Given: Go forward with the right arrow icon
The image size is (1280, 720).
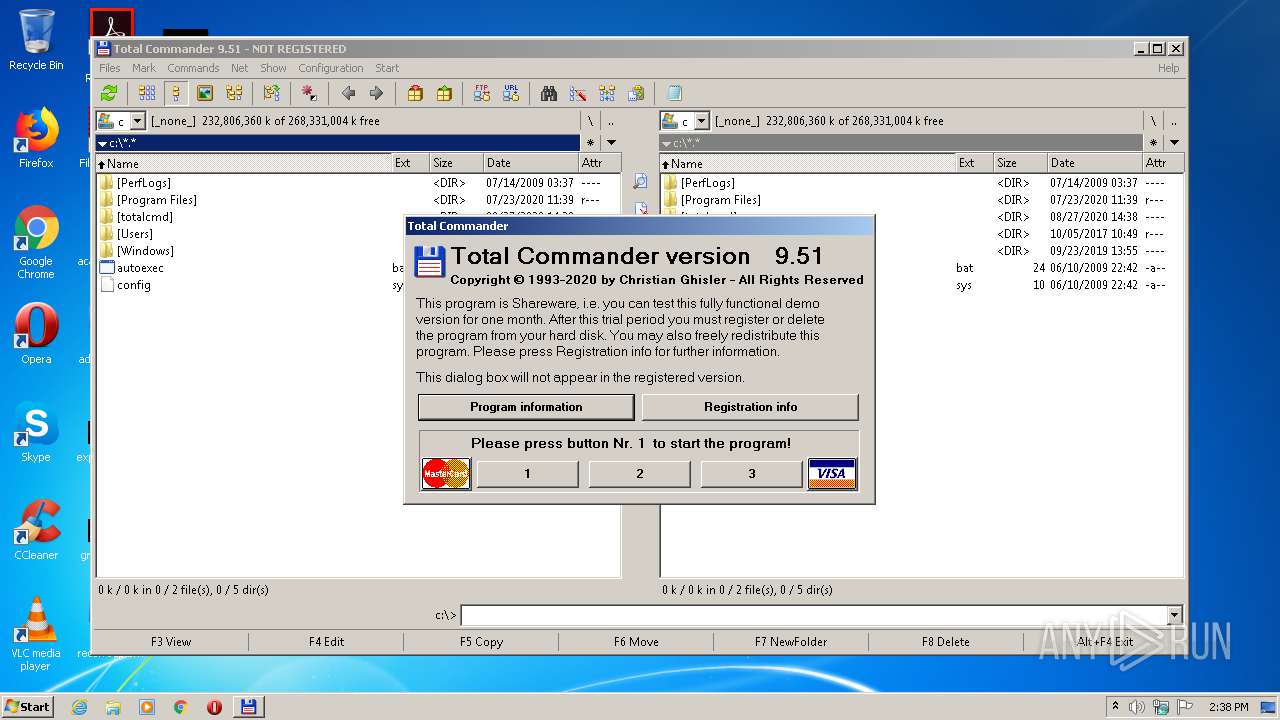Looking at the screenshot, I should [376, 93].
